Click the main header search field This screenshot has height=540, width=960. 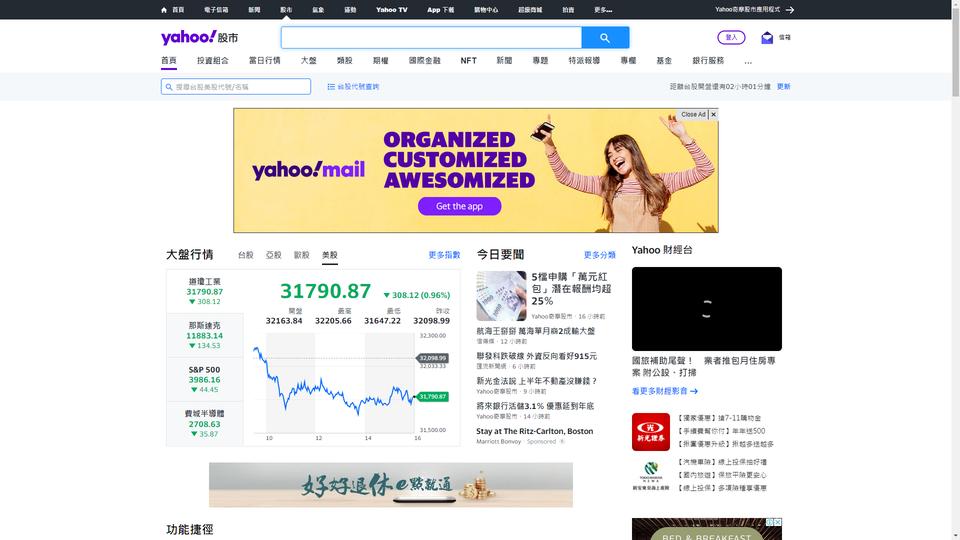(431, 38)
